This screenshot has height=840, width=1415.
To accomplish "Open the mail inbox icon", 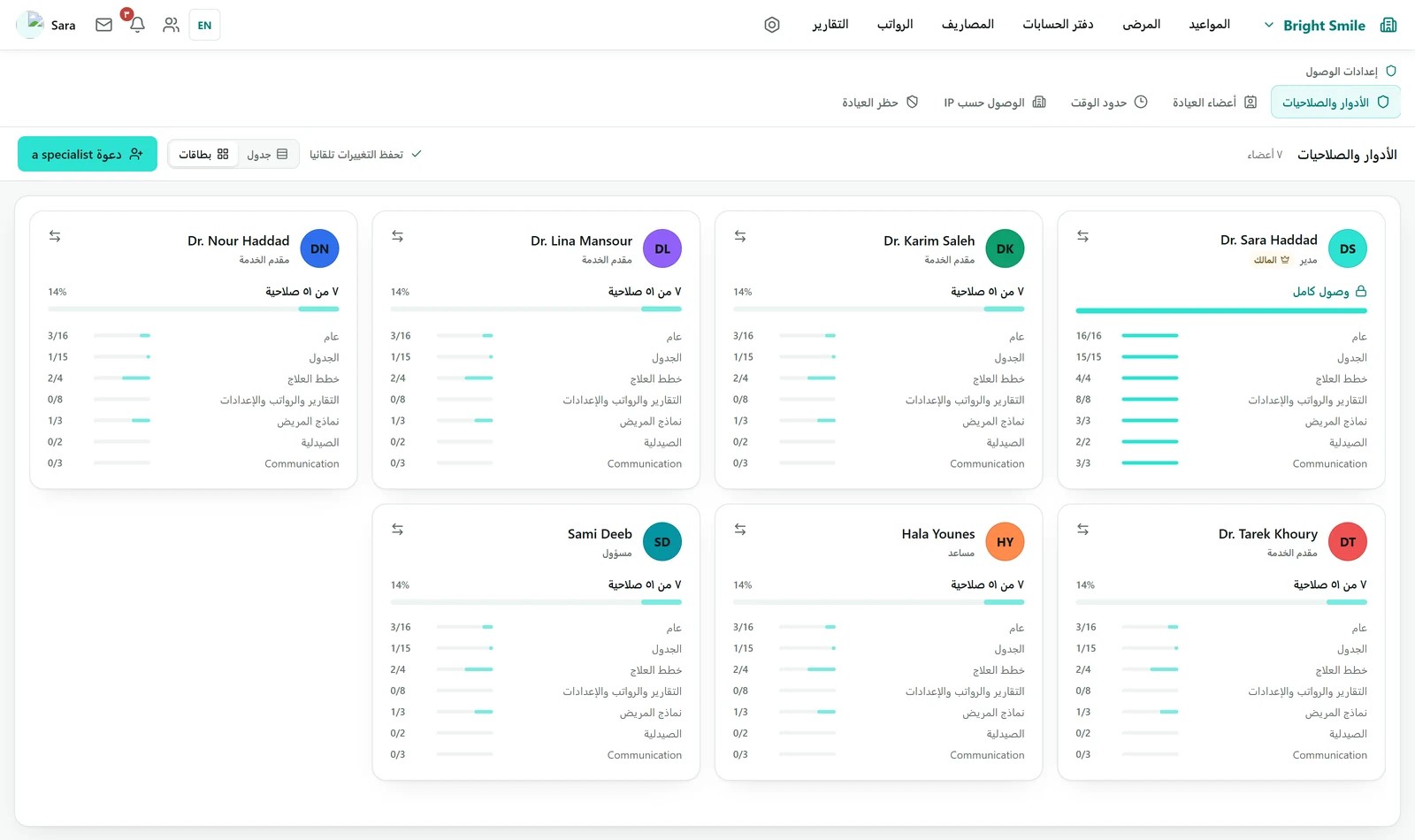I will 103,25.
